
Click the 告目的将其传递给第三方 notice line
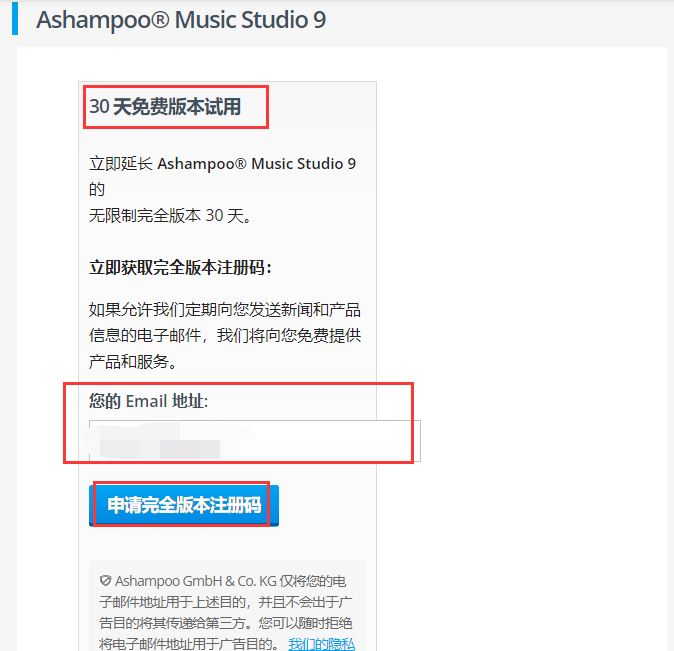[x=226, y=623]
